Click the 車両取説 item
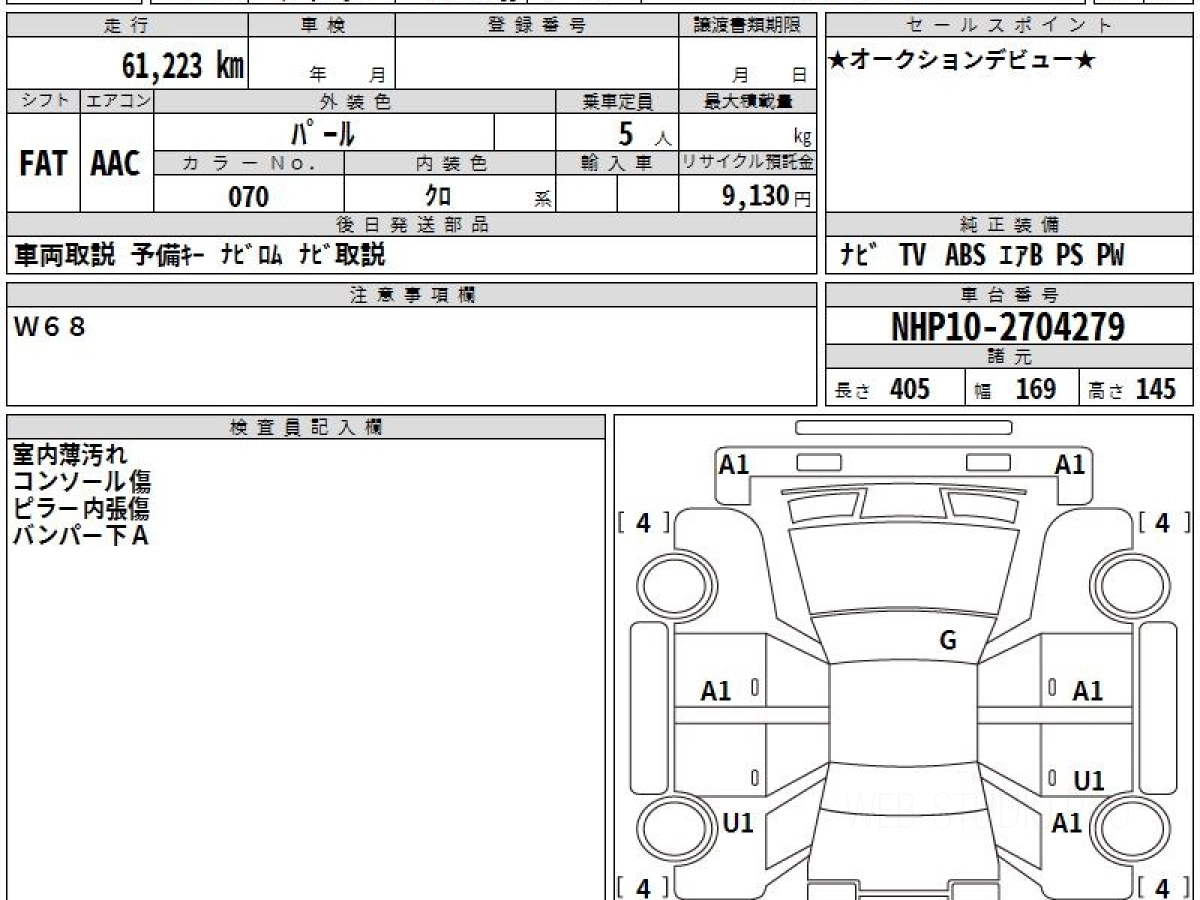Viewport: 1200px width, 900px height. tap(63, 255)
